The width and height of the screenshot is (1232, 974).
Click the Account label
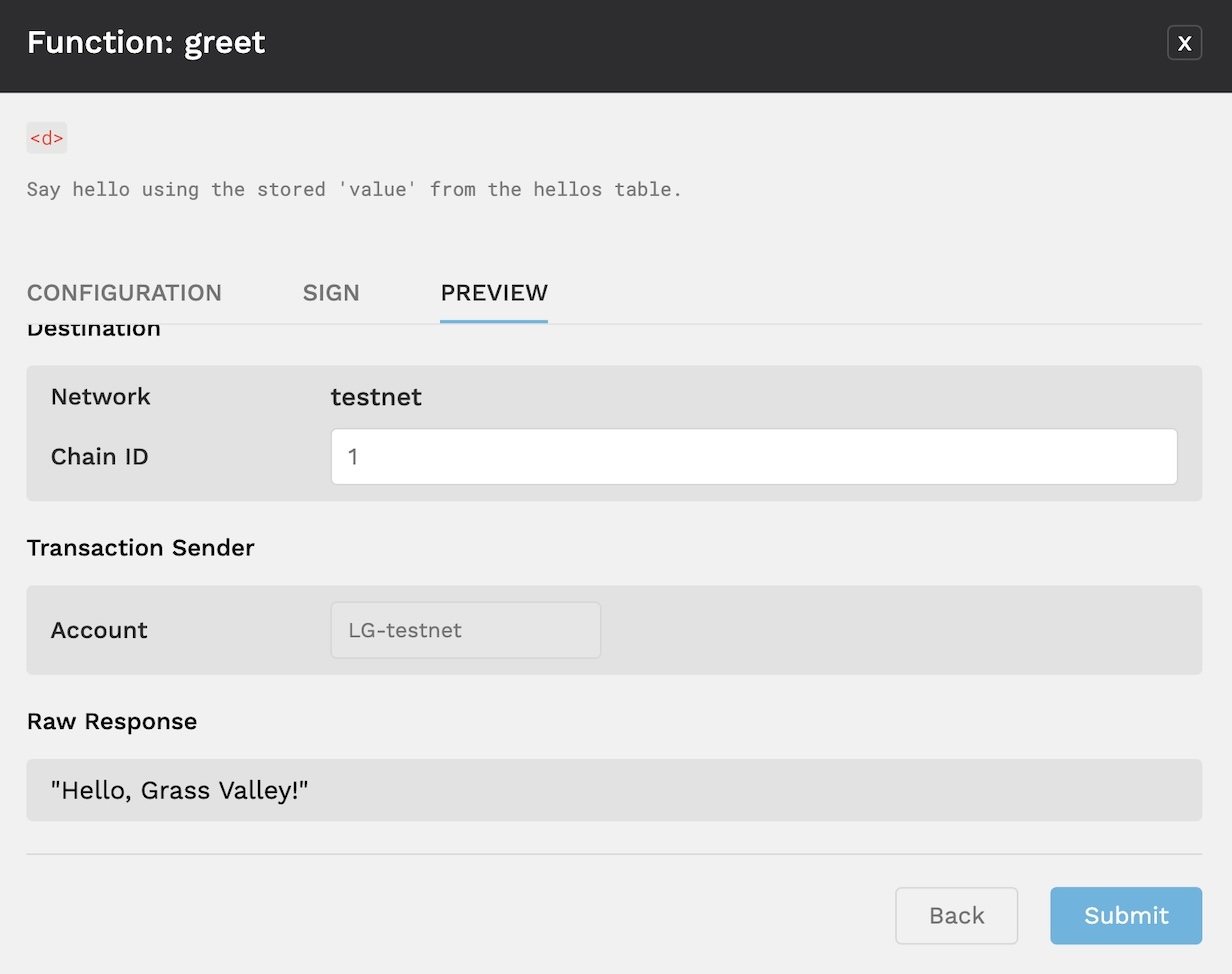click(99, 630)
